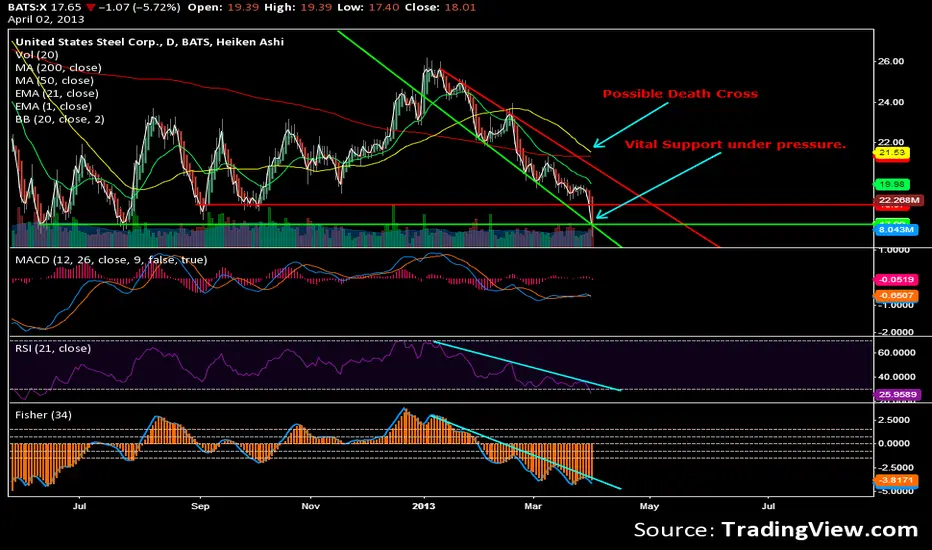
Task: Select the BB (20, close, 2) legend
Action: pyautogui.click(x=60, y=119)
